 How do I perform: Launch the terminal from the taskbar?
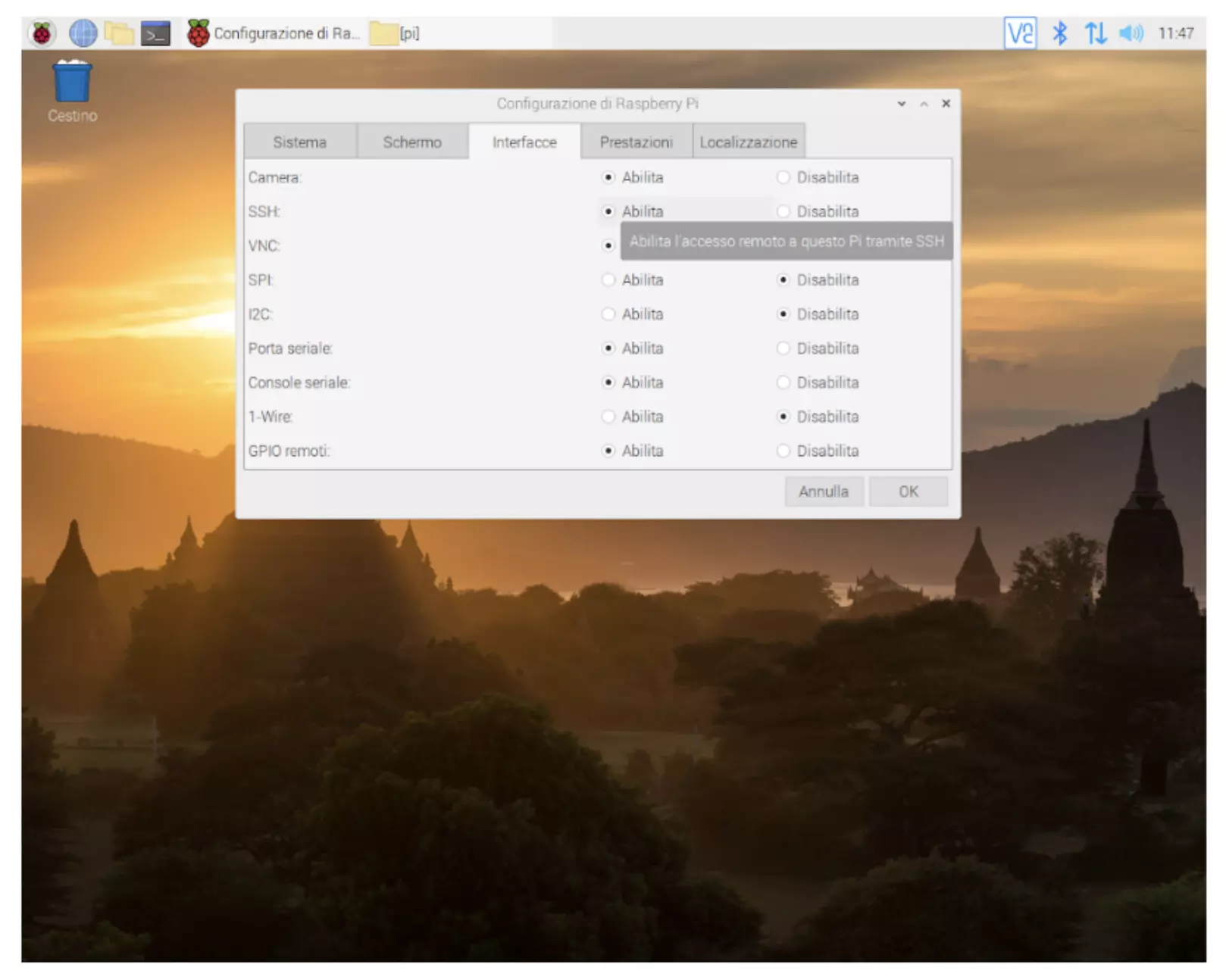pyautogui.click(x=156, y=34)
